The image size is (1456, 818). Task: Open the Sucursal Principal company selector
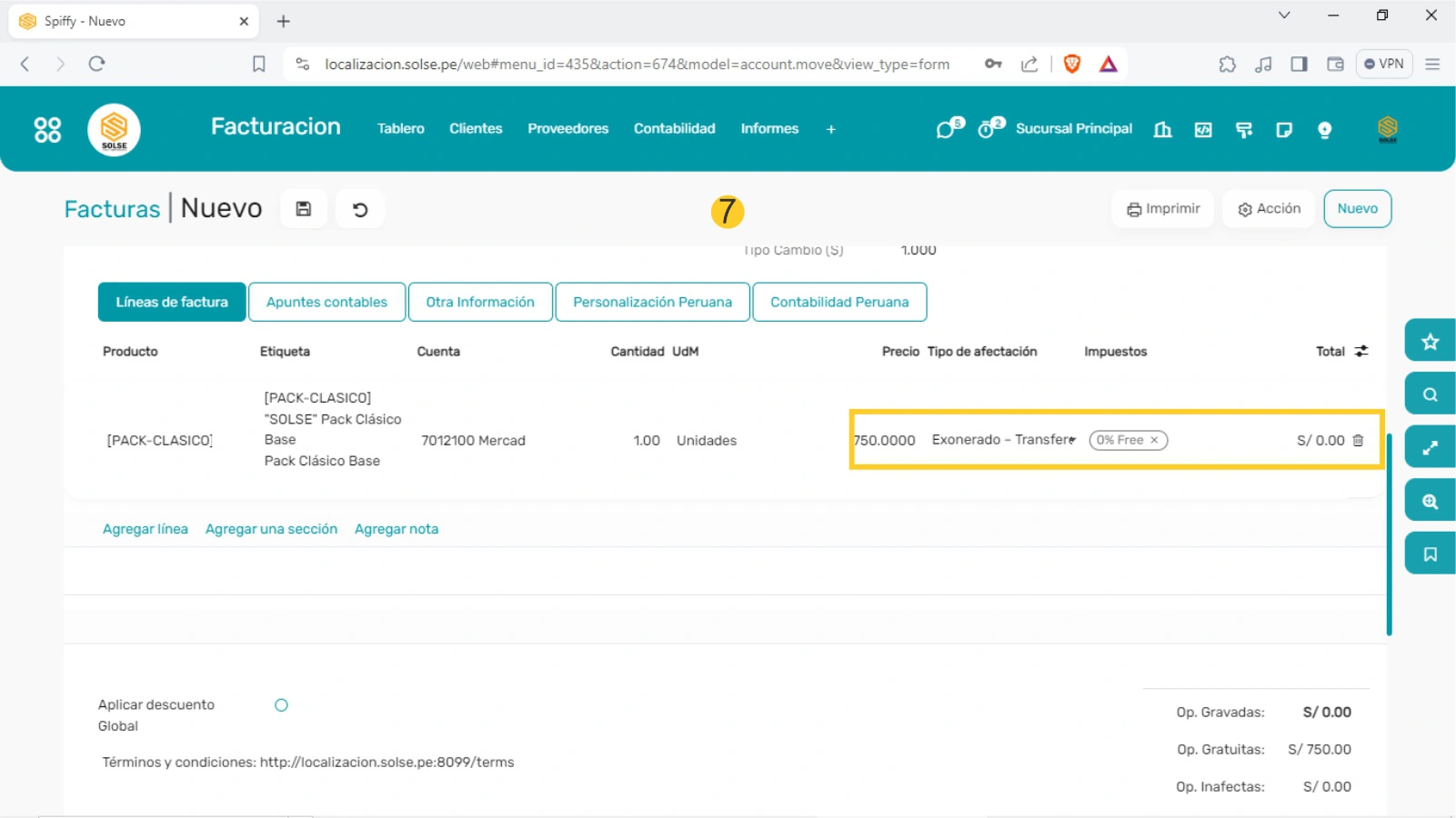pos(1073,129)
